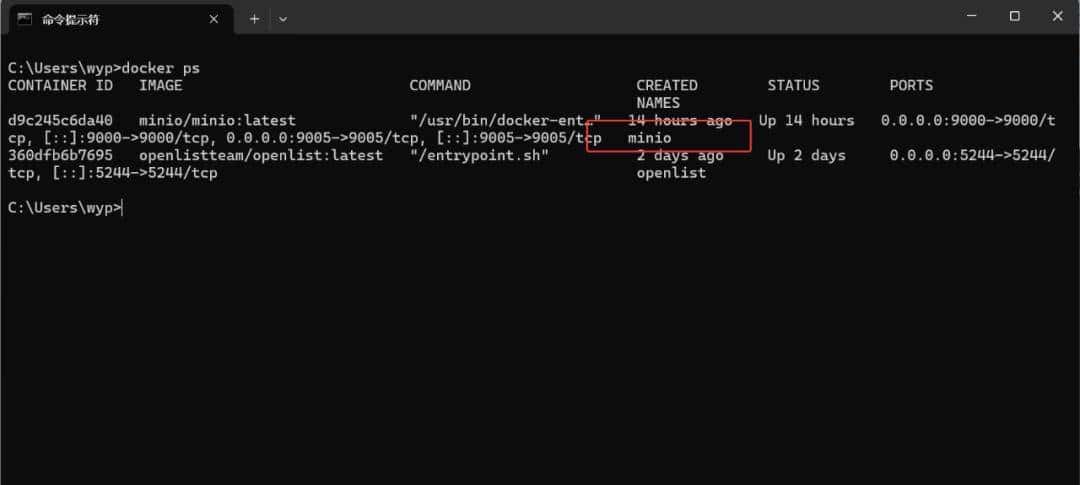
Task: Open a new terminal tab
Action: pyautogui.click(x=254, y=18)
